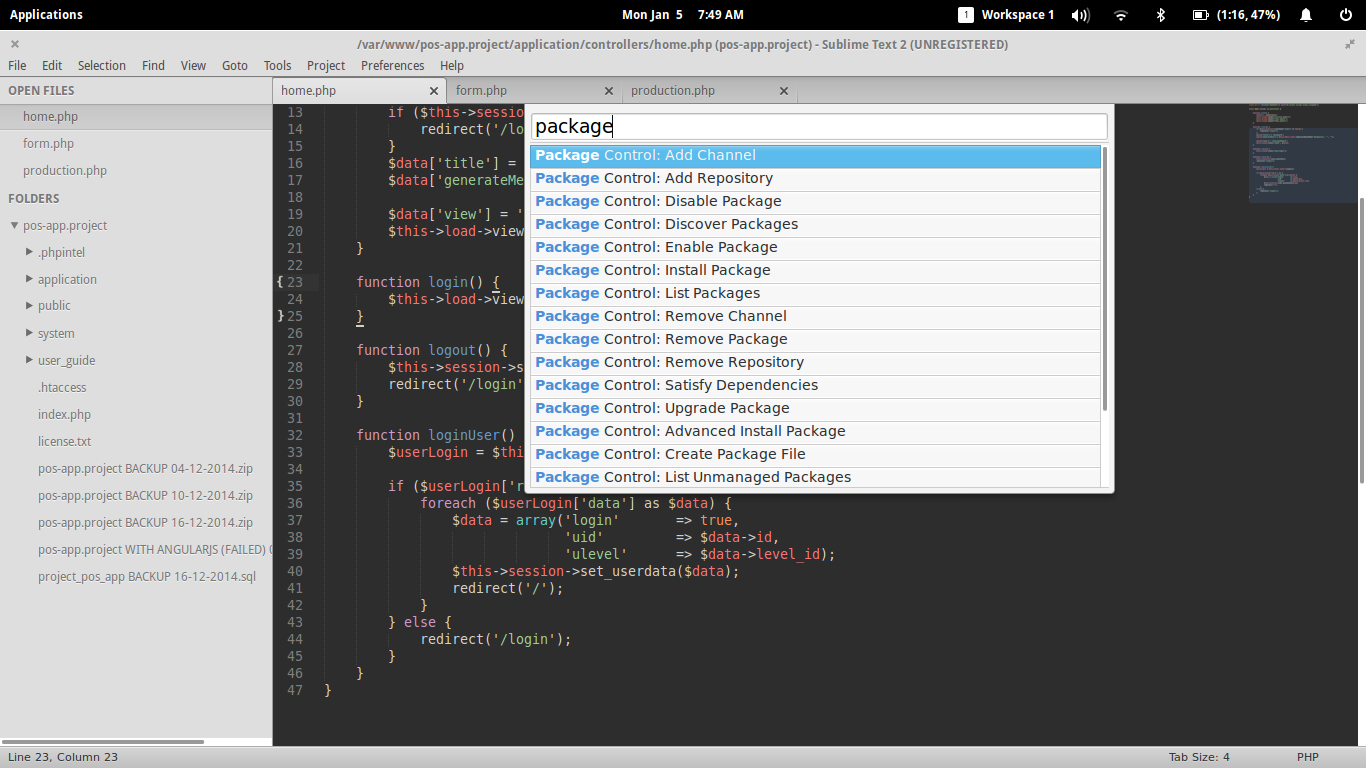The image size is (1366, 768).
Task: Open the Bluetooth indicator
Action: click(1161, 15)
